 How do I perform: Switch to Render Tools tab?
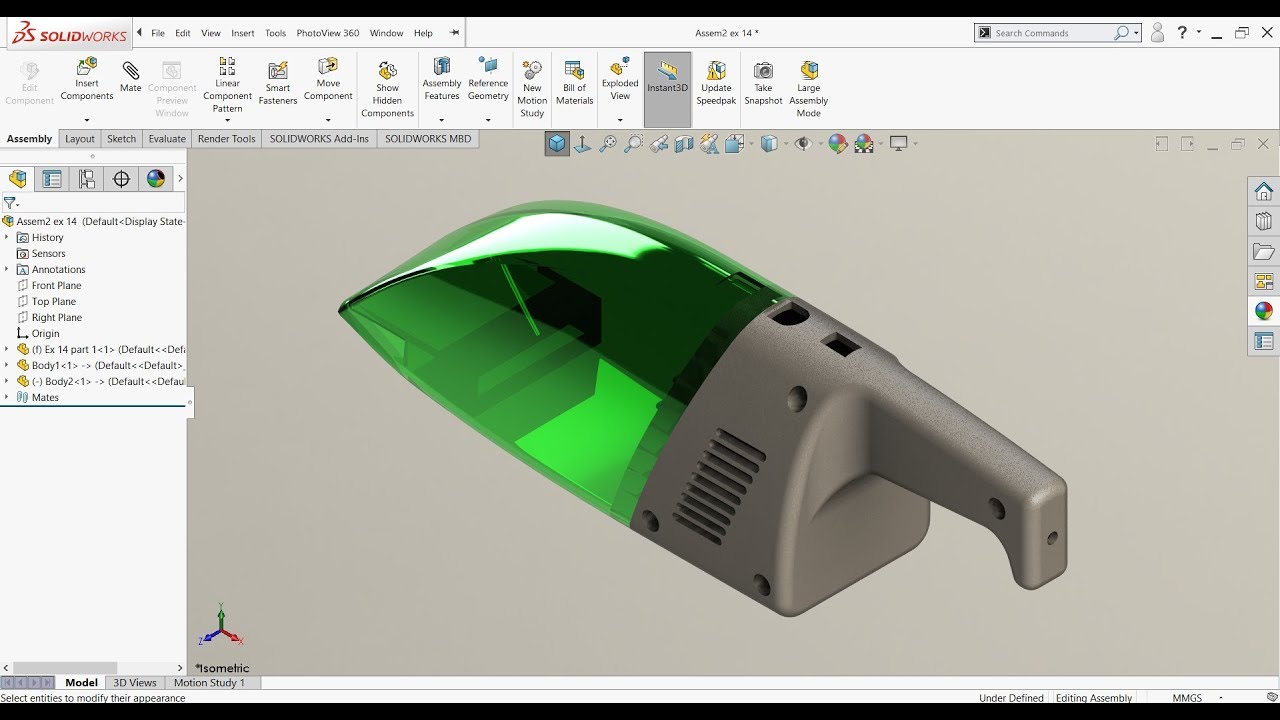pos(227,139)
